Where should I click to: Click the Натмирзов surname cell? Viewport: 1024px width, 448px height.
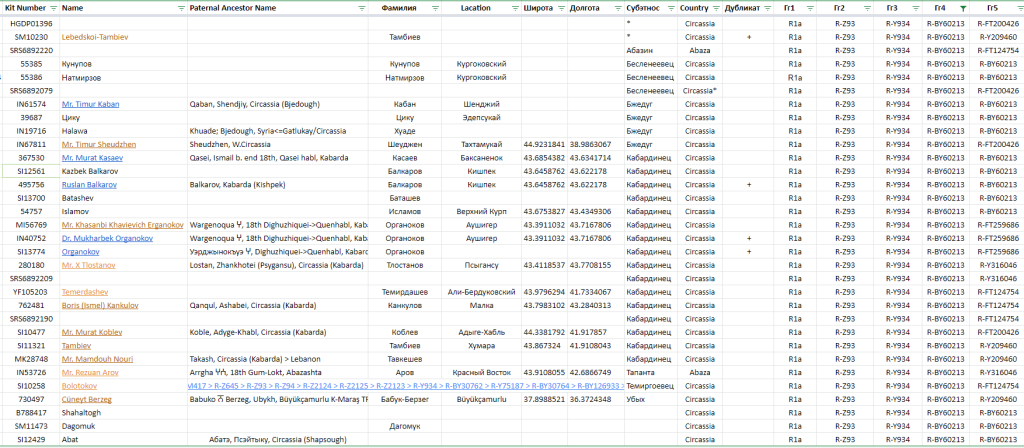pyautogui.click(x=404, y=77)
